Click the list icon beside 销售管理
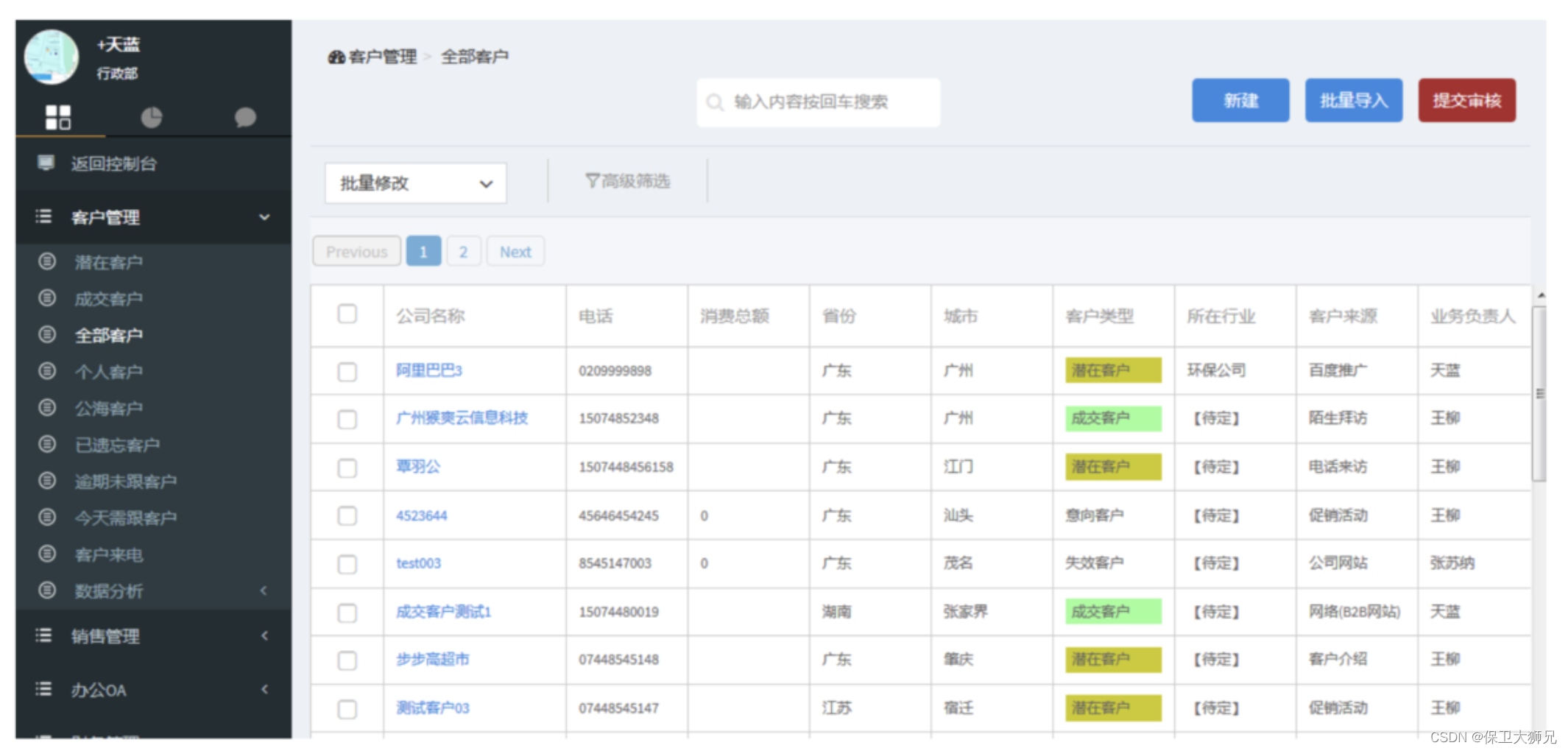The width and height of the screenshot is (1568, 751). click(44, 635)
